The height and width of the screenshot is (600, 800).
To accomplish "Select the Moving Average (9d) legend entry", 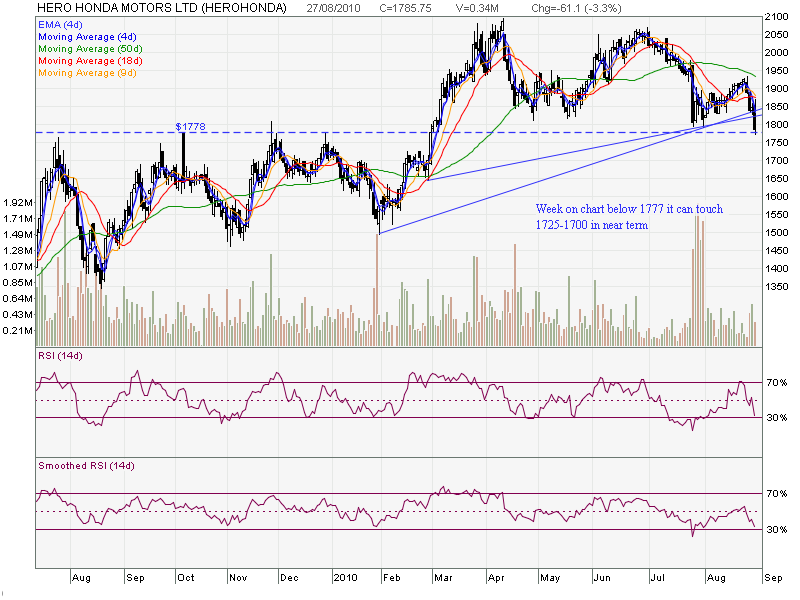I will coord(87,73).
